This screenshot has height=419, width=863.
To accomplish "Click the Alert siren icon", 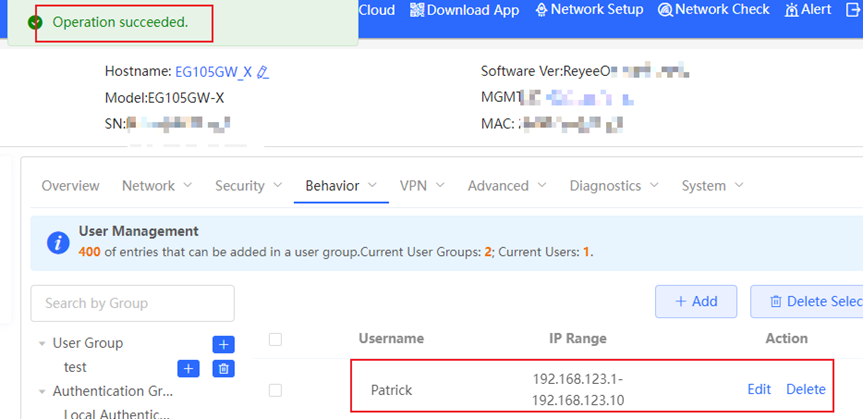I will (x=792, y=10).
